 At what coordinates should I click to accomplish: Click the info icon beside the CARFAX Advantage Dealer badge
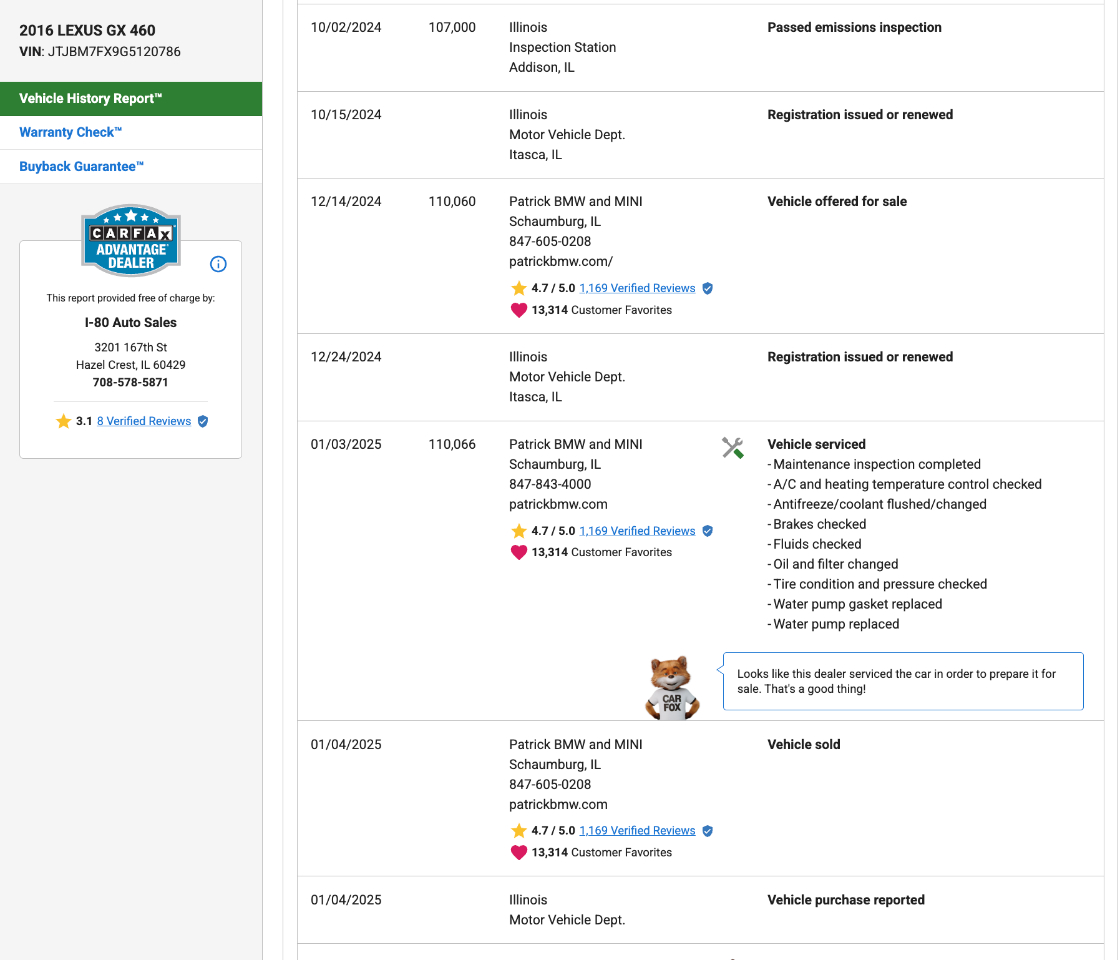218,264
